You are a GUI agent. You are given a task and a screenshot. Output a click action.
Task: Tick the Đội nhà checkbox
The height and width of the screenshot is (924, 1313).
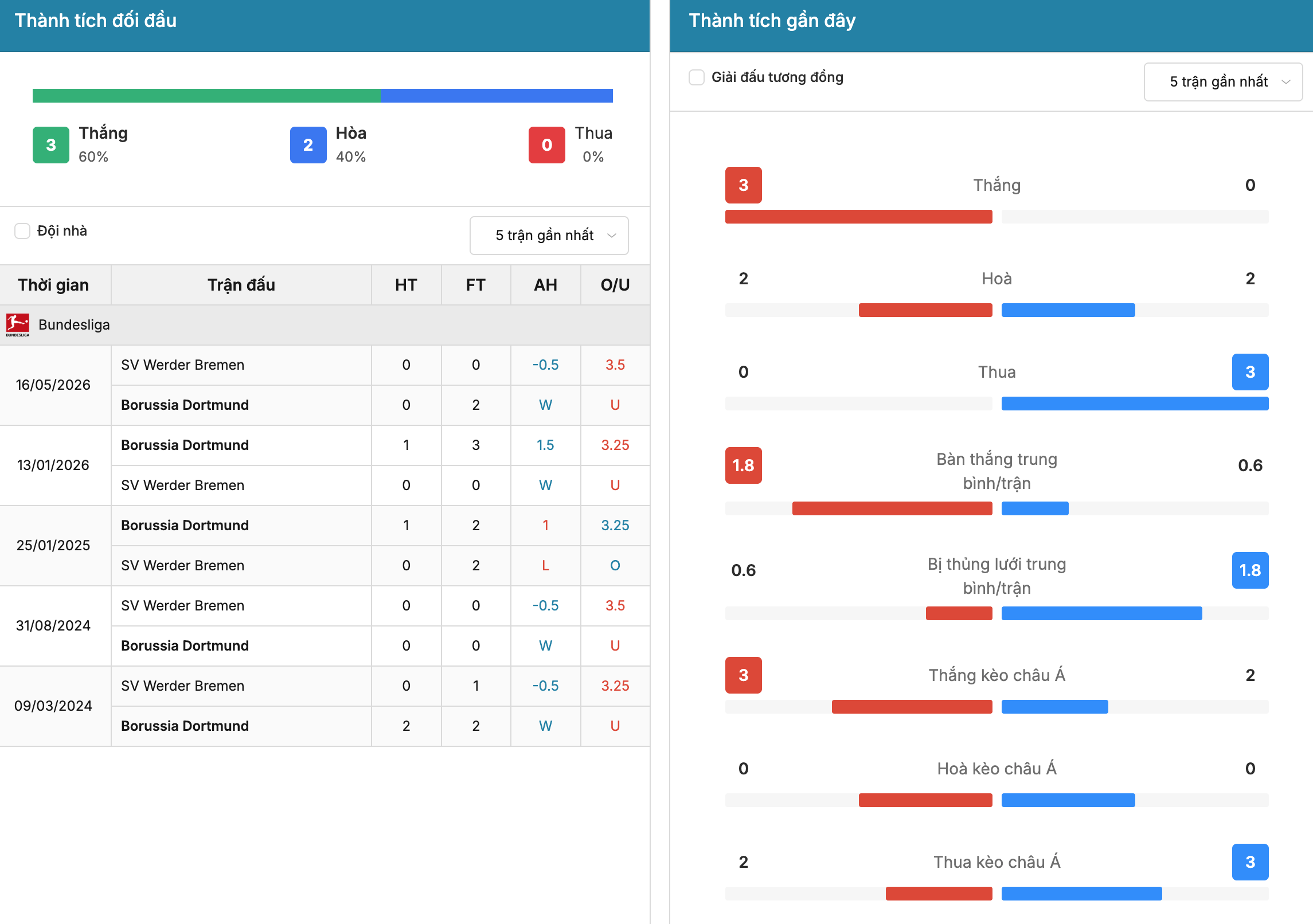coord(22,231)
